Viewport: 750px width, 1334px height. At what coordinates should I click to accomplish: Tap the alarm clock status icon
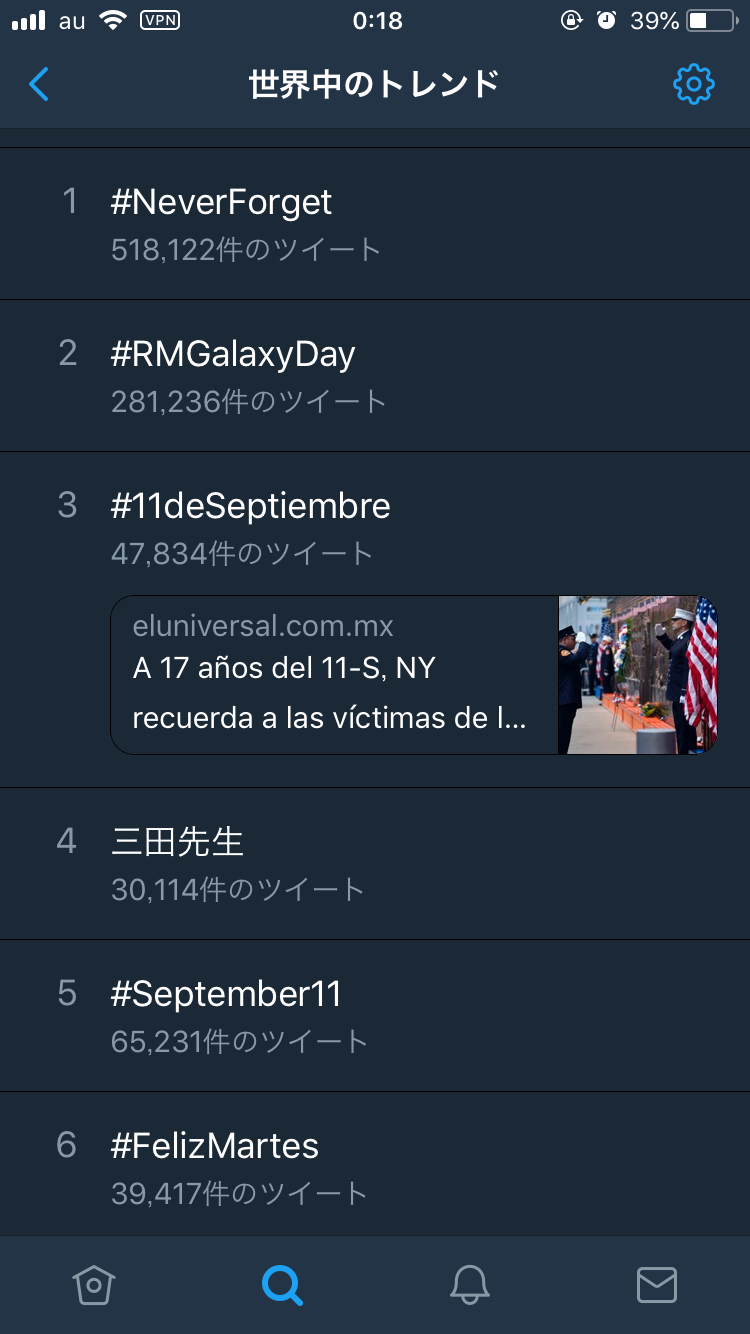[x=606, y=21]
